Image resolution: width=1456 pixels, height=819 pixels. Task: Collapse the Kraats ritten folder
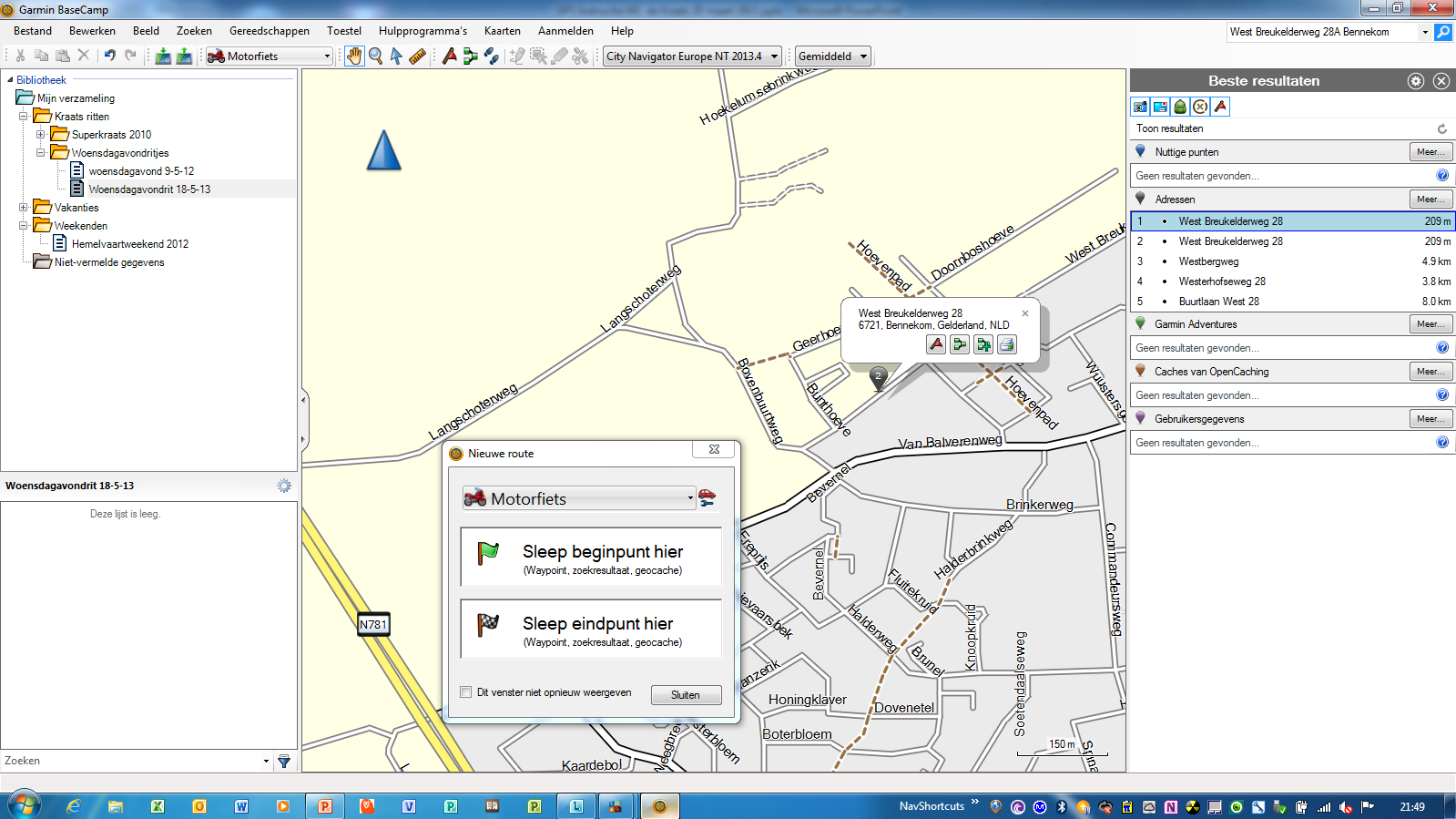[23, 117]
